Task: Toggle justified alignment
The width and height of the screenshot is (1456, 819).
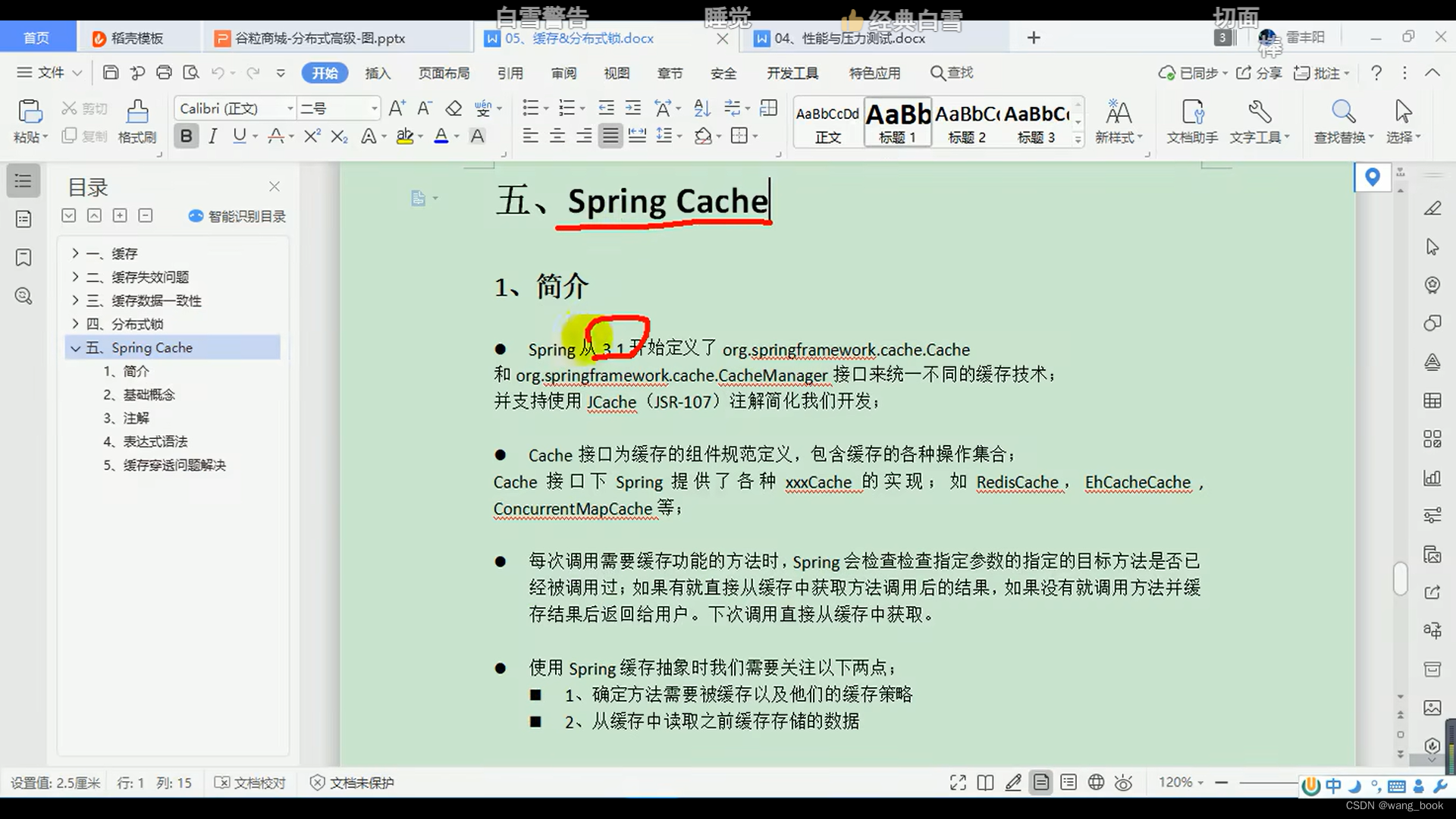Action: click(610, 136)
